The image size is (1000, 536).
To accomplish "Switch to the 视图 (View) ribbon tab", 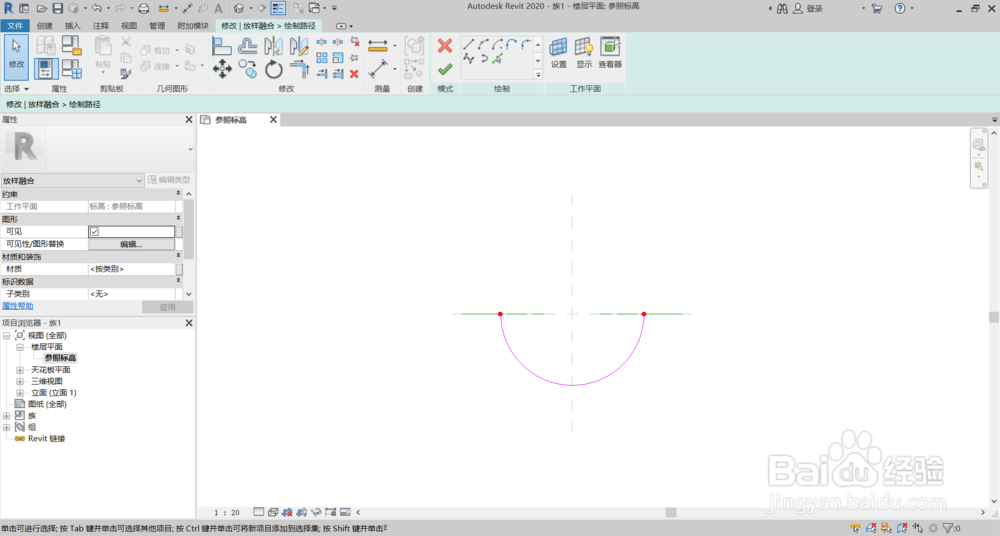I will point(129,26).
